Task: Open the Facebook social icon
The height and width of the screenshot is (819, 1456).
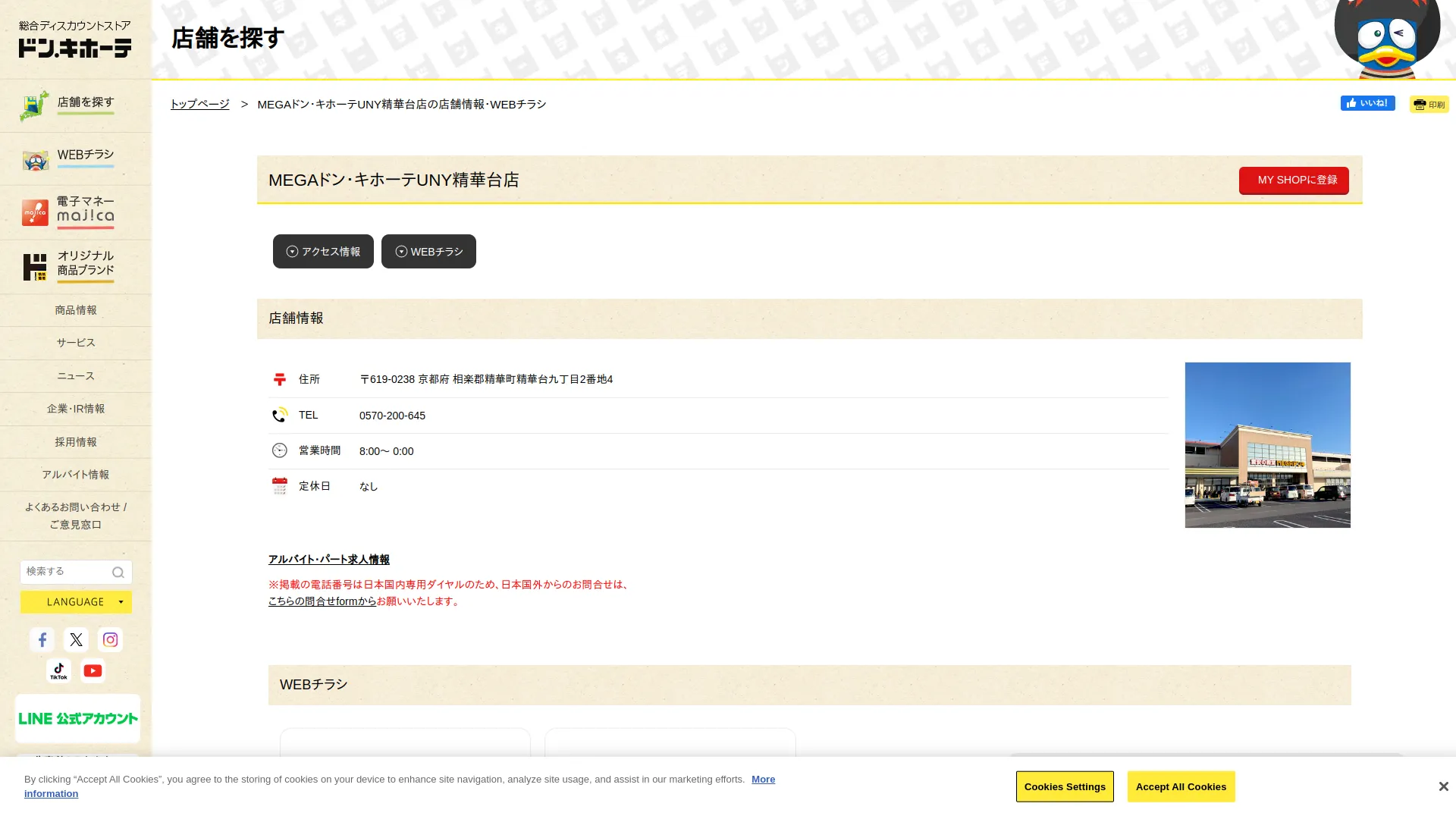Action: pos(42,640)
